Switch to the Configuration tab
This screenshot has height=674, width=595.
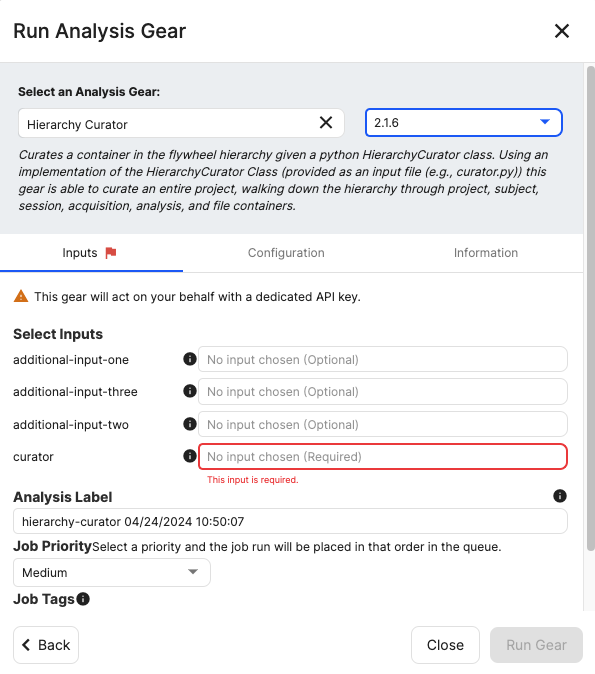click(x=286, y=253)
